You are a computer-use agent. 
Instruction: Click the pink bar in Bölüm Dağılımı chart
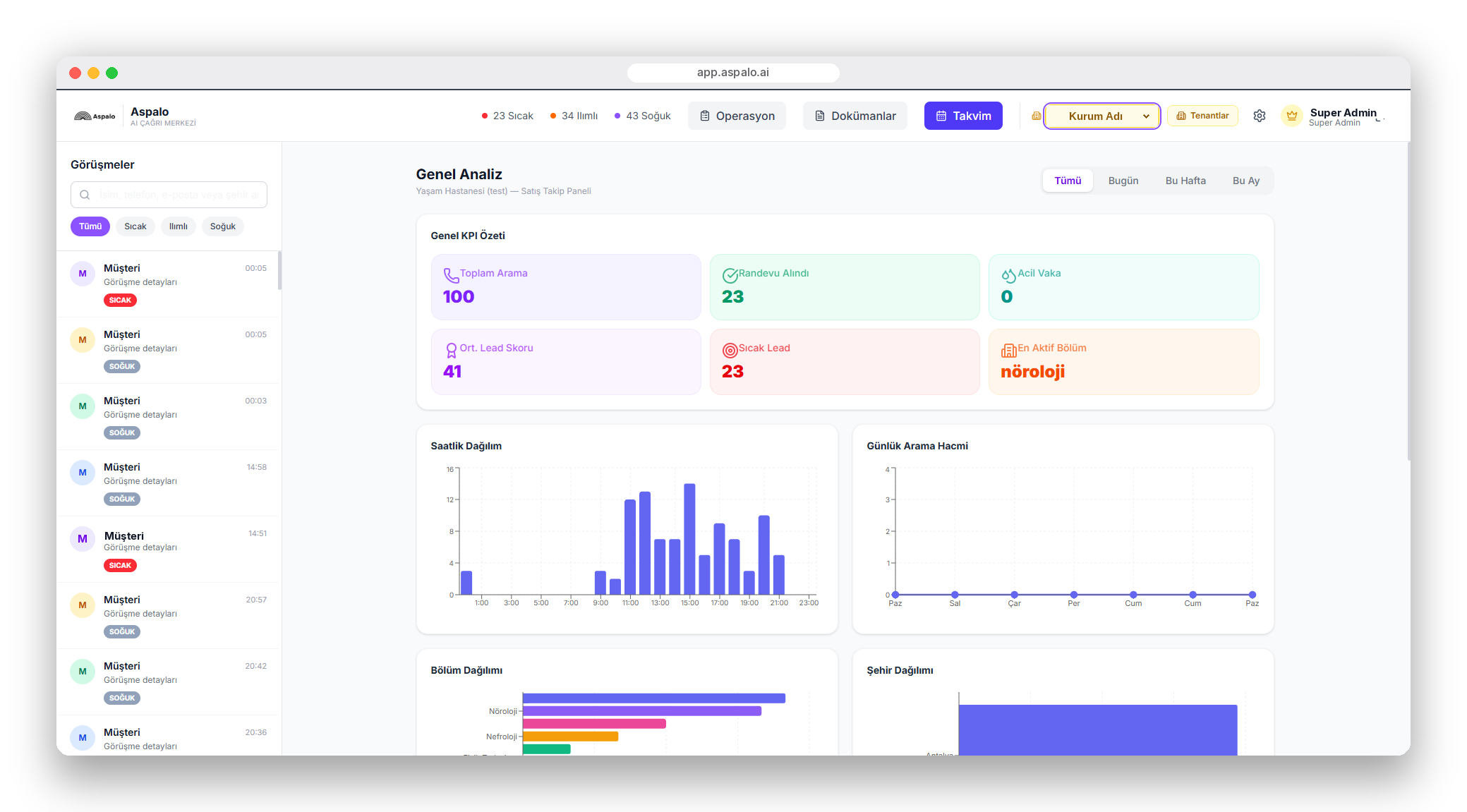click(x=594, y=724)
